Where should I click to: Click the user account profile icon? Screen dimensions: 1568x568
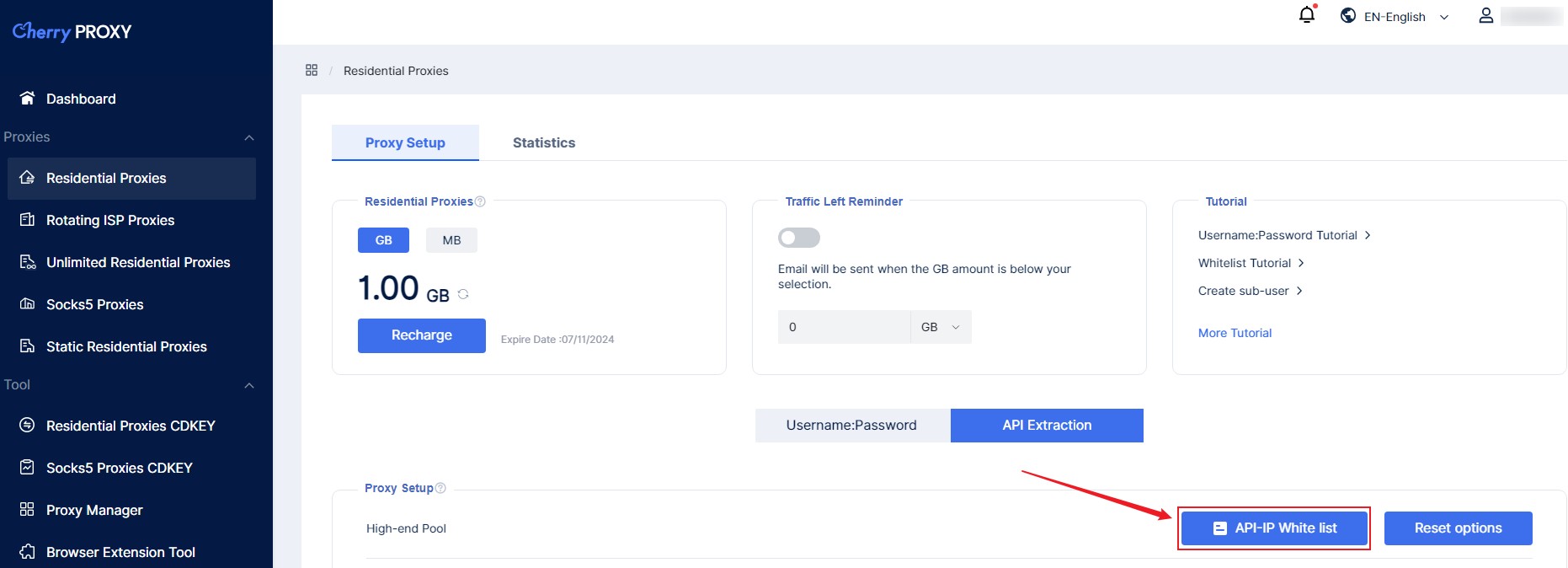click(x=1485, y=16)
